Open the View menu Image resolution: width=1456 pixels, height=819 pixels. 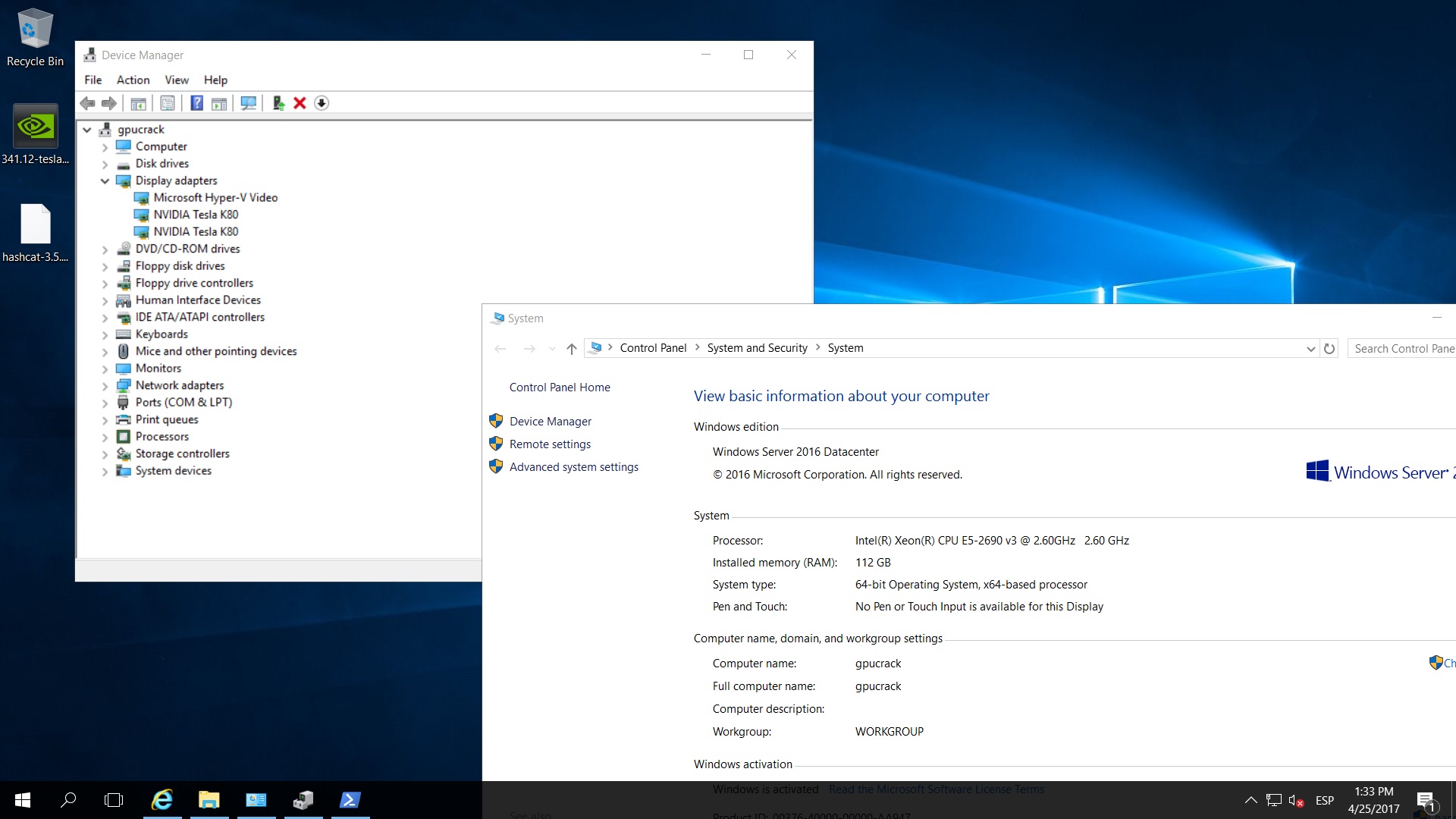[x=176, y=80]
